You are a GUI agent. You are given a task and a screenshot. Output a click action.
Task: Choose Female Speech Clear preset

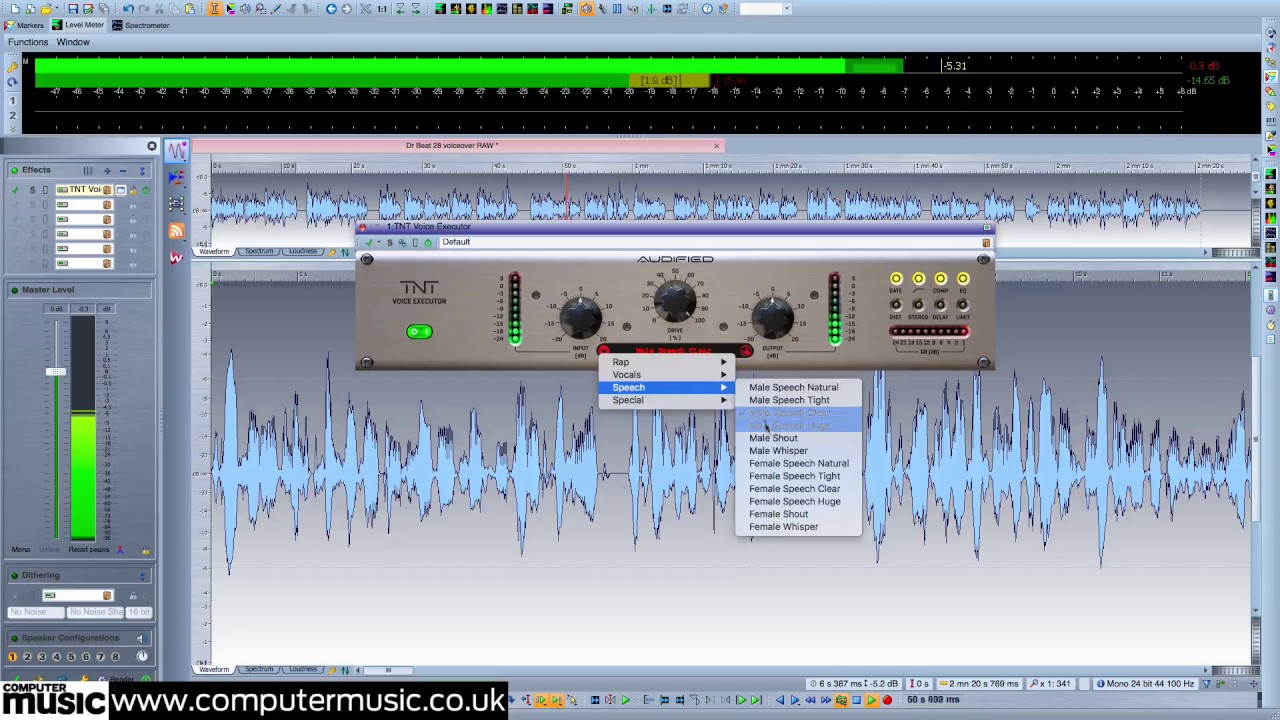795,489
